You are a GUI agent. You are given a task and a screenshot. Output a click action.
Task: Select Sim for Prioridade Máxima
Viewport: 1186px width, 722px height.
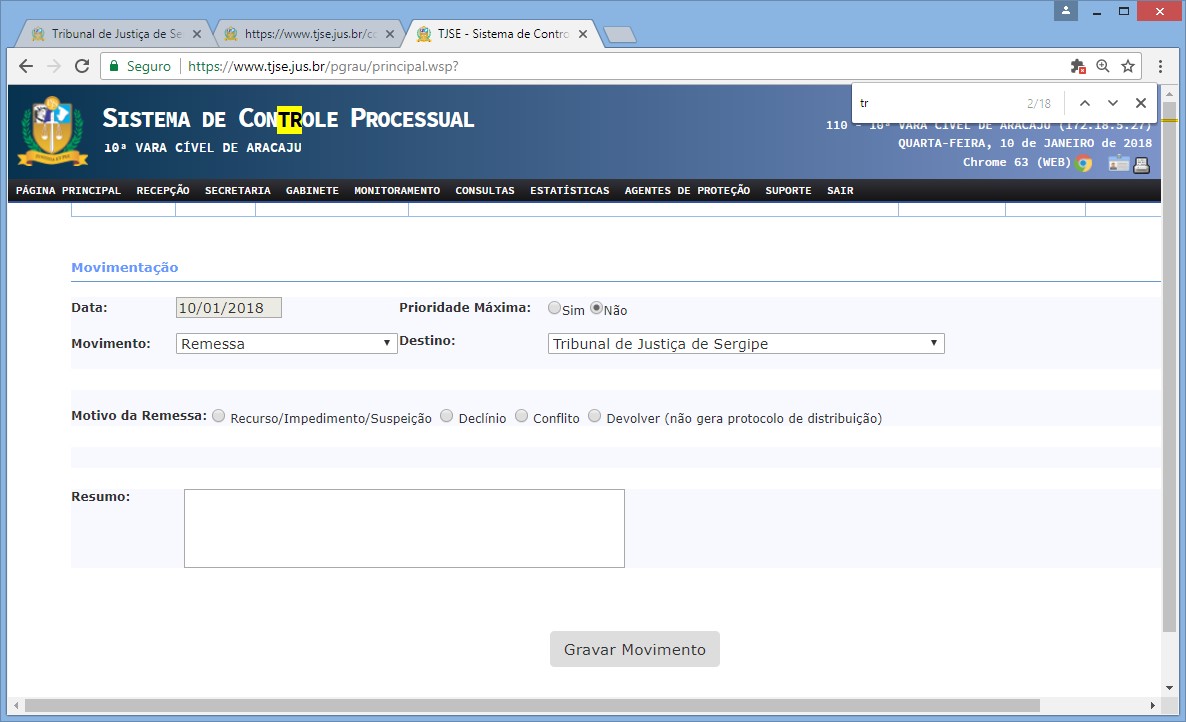(x=554, y=308)
